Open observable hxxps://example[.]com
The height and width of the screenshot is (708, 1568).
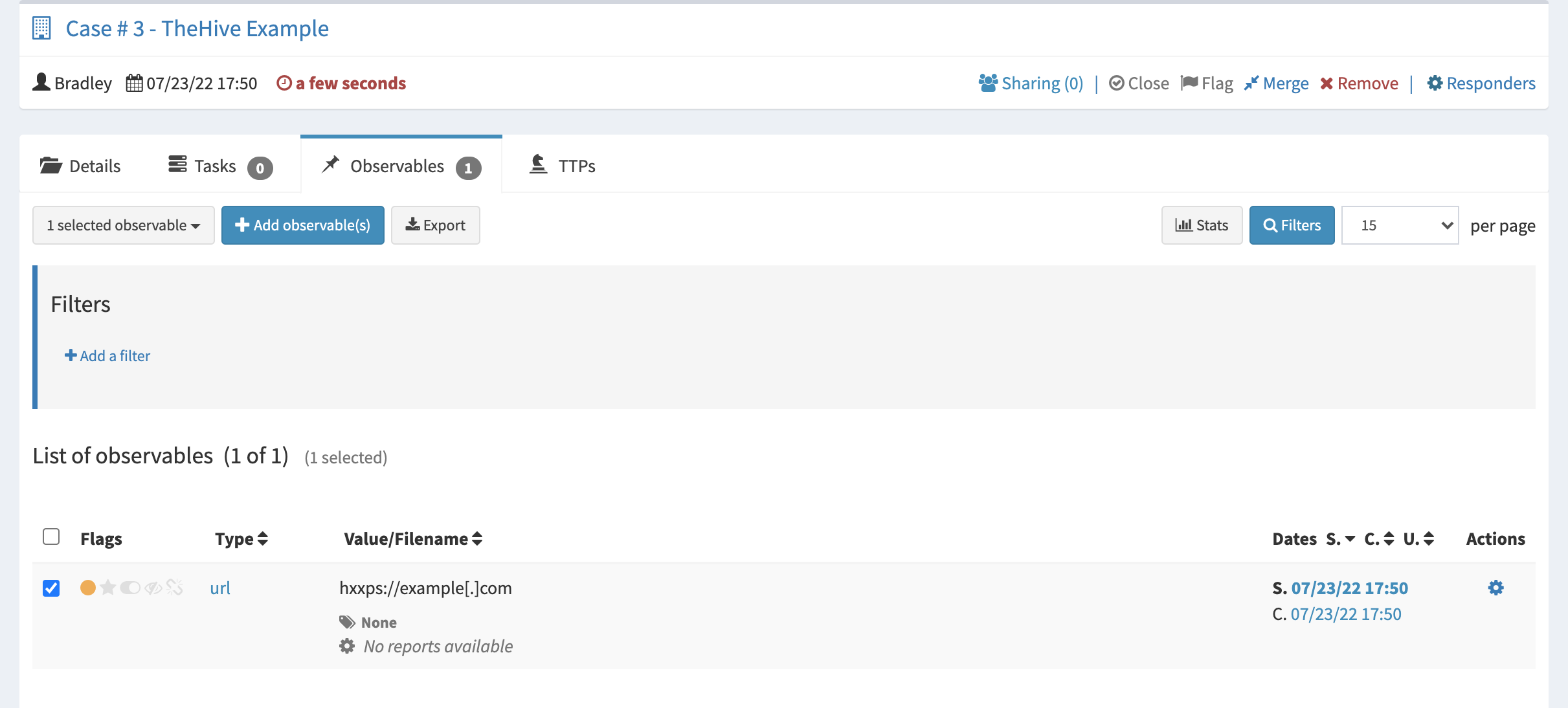point(425,588)
